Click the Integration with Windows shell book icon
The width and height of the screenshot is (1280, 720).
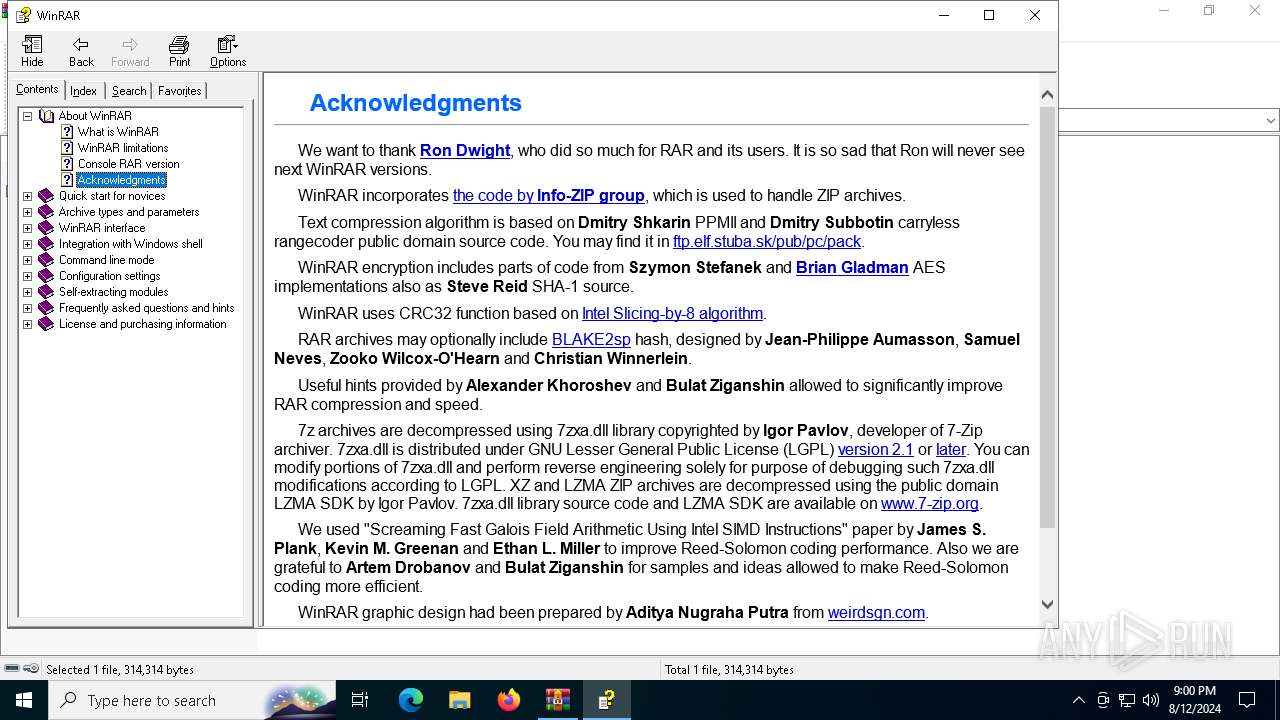46,244
